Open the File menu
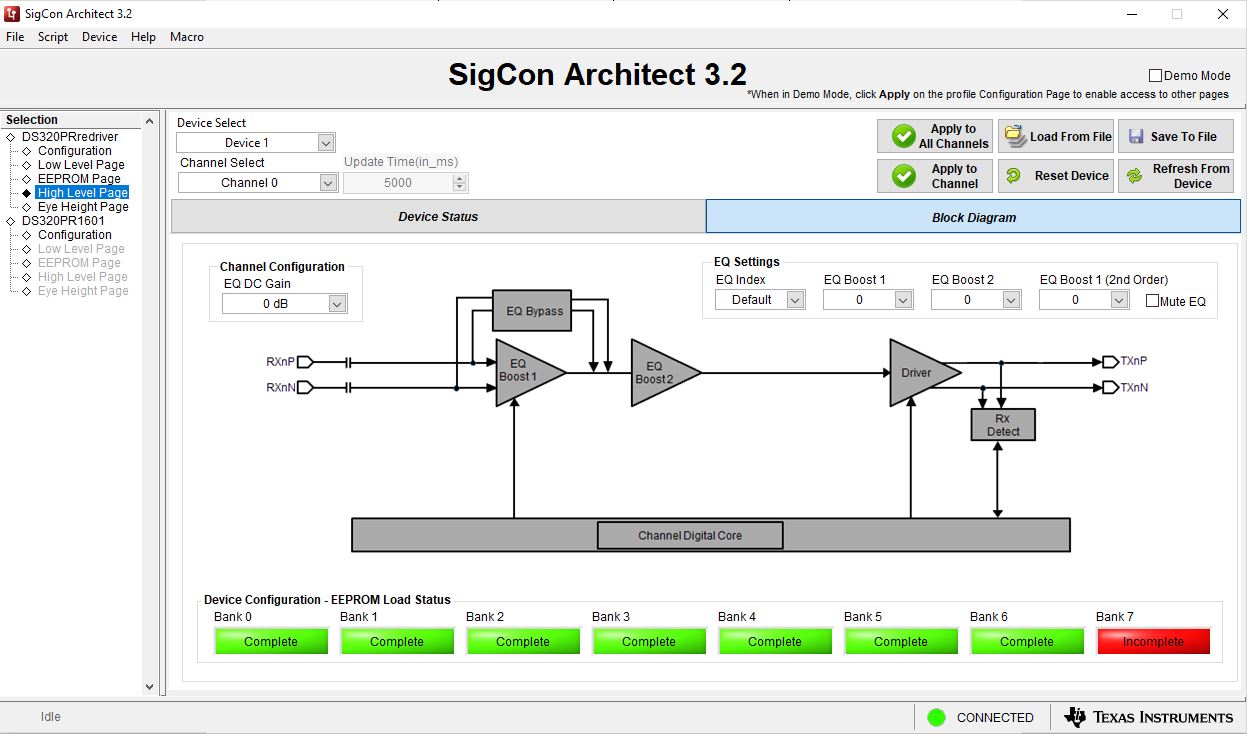This screenshot has width=1247, height=734. point(15,37)
